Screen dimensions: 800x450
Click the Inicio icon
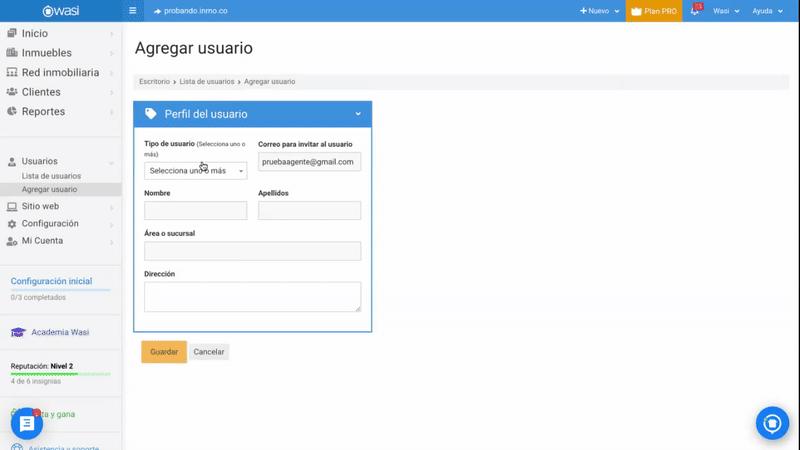(11, 33)
